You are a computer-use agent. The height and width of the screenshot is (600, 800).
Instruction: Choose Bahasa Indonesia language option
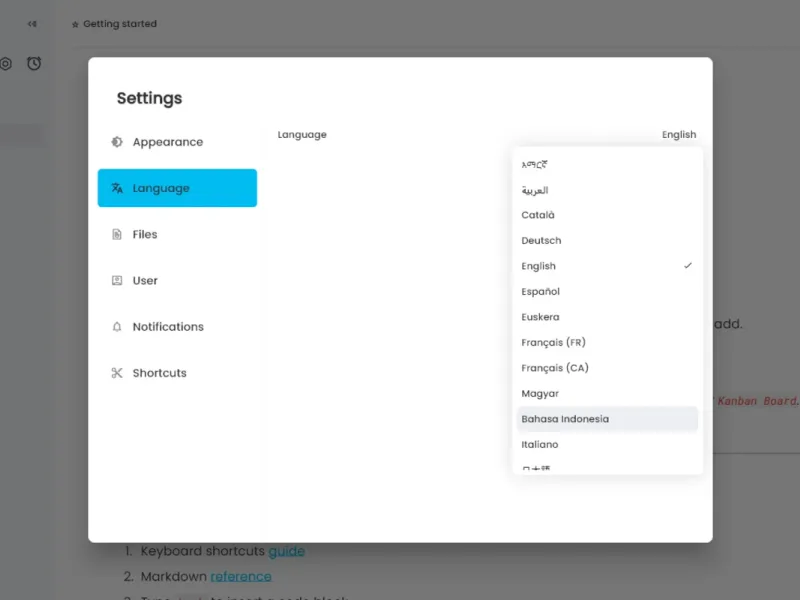pyautogui.click(x=607, y=419)
